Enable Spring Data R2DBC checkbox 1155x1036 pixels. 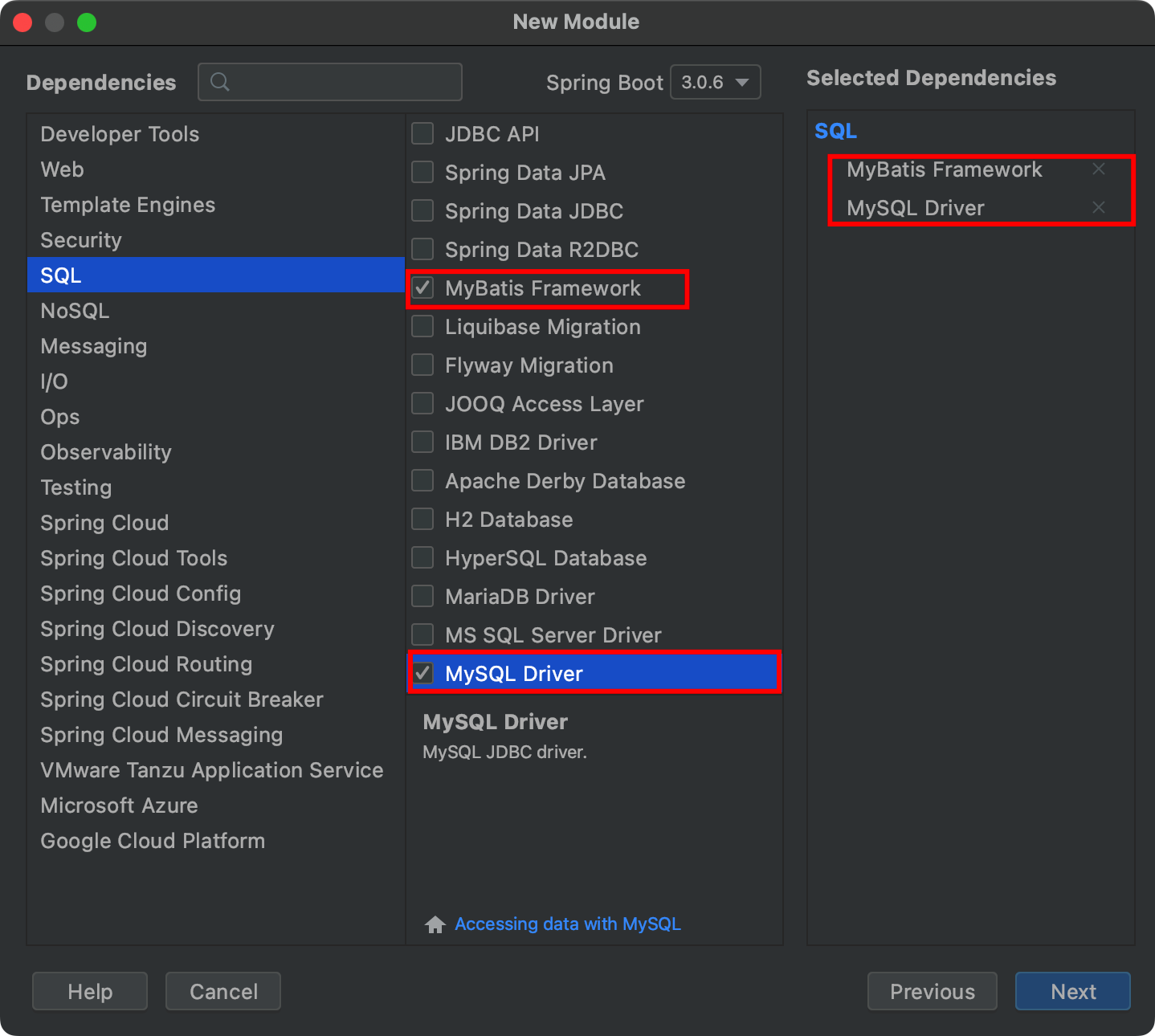[422, 249]
